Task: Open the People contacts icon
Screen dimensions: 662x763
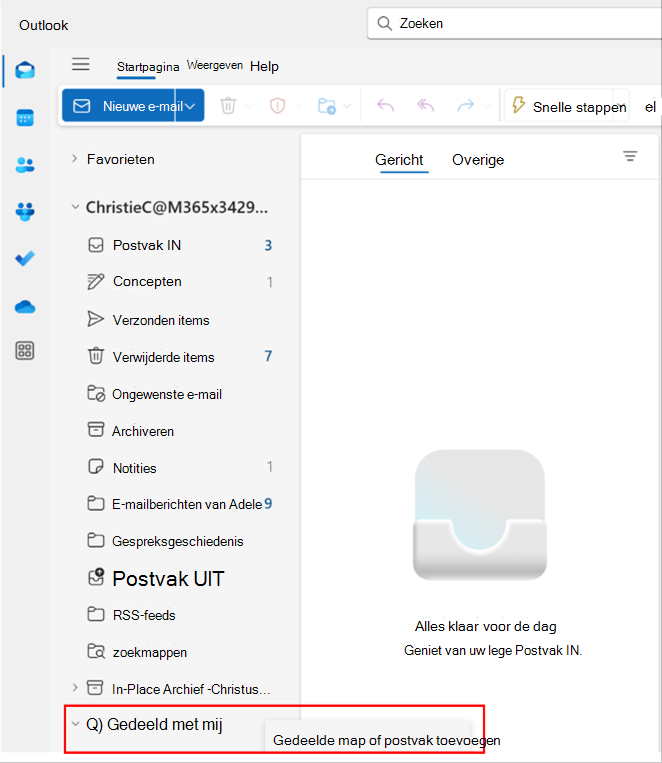Action: [25, 165]
